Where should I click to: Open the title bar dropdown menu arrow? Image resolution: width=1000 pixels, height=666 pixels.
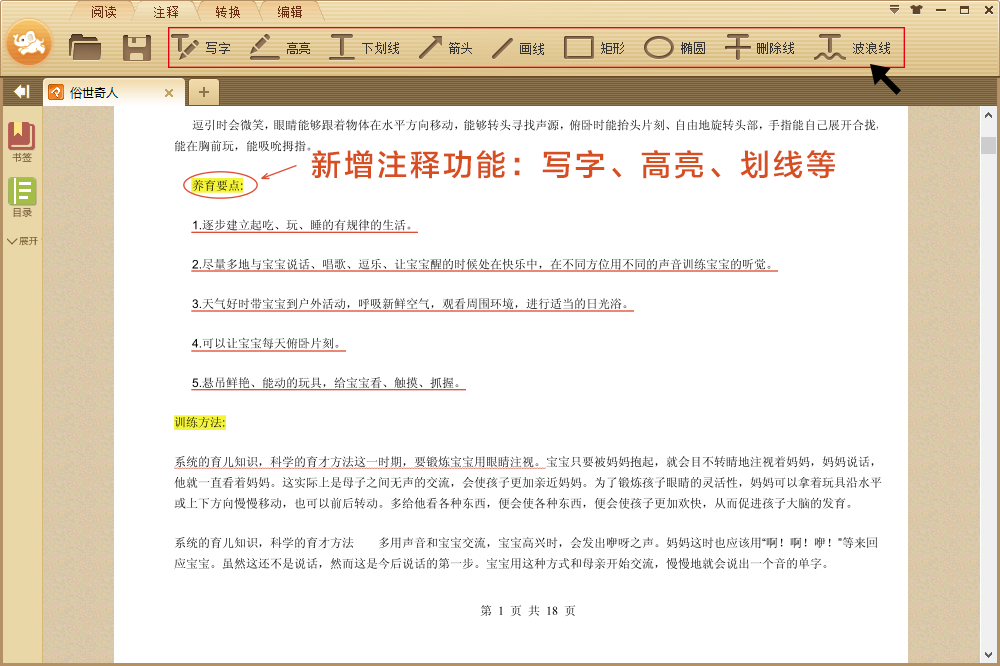894,10
